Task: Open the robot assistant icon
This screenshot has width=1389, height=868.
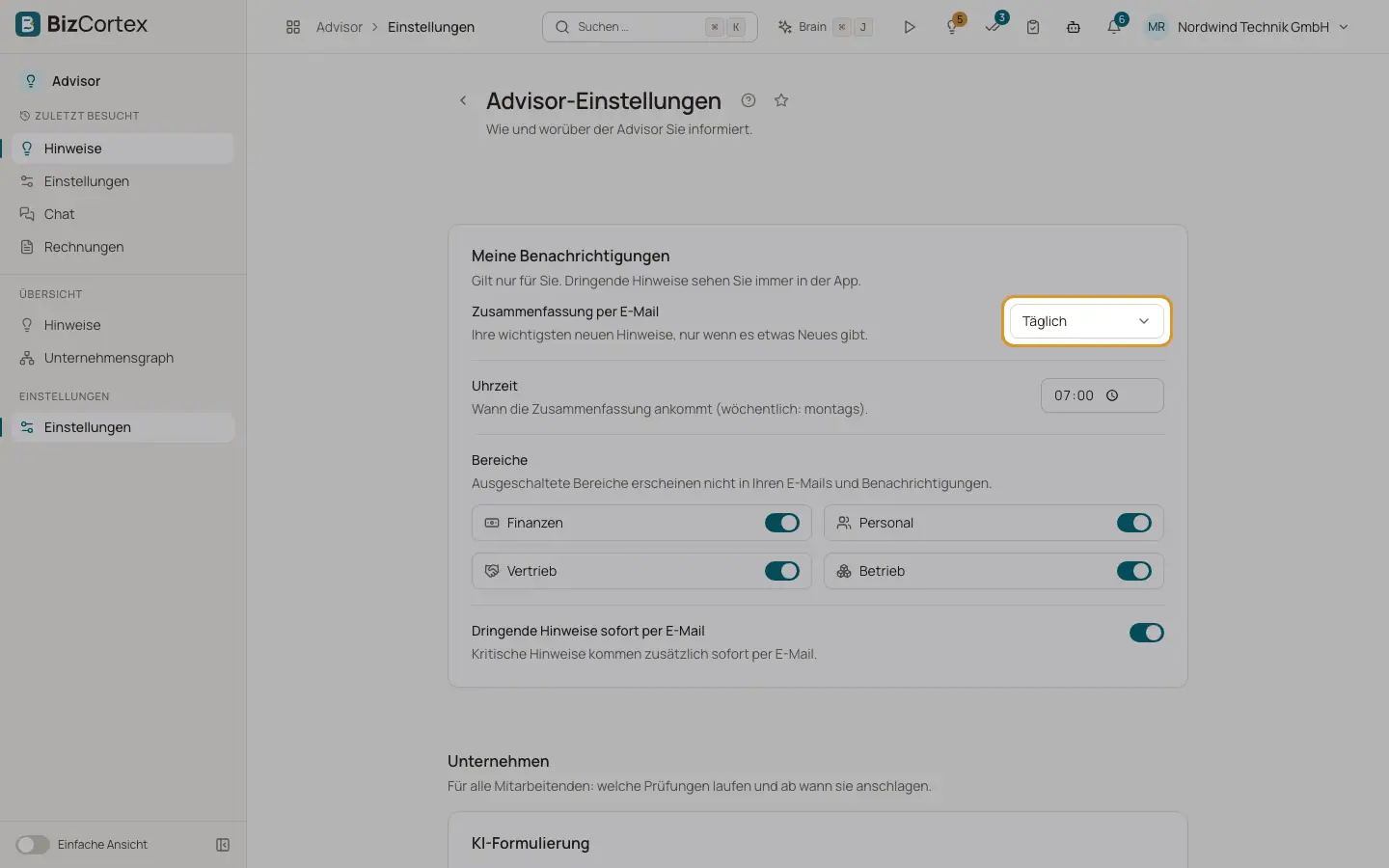Action: pos(1074,27)
